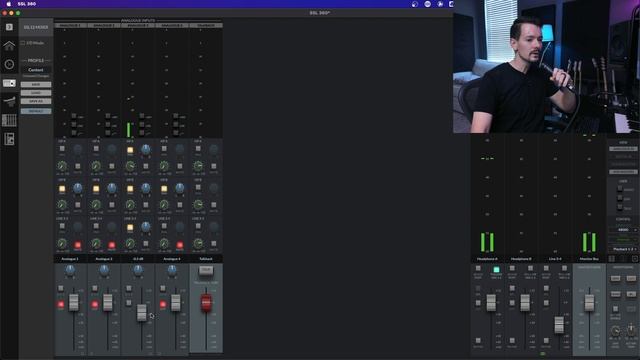Toggle the lit HP B send on Analogue 2

[x=96, y=189]
